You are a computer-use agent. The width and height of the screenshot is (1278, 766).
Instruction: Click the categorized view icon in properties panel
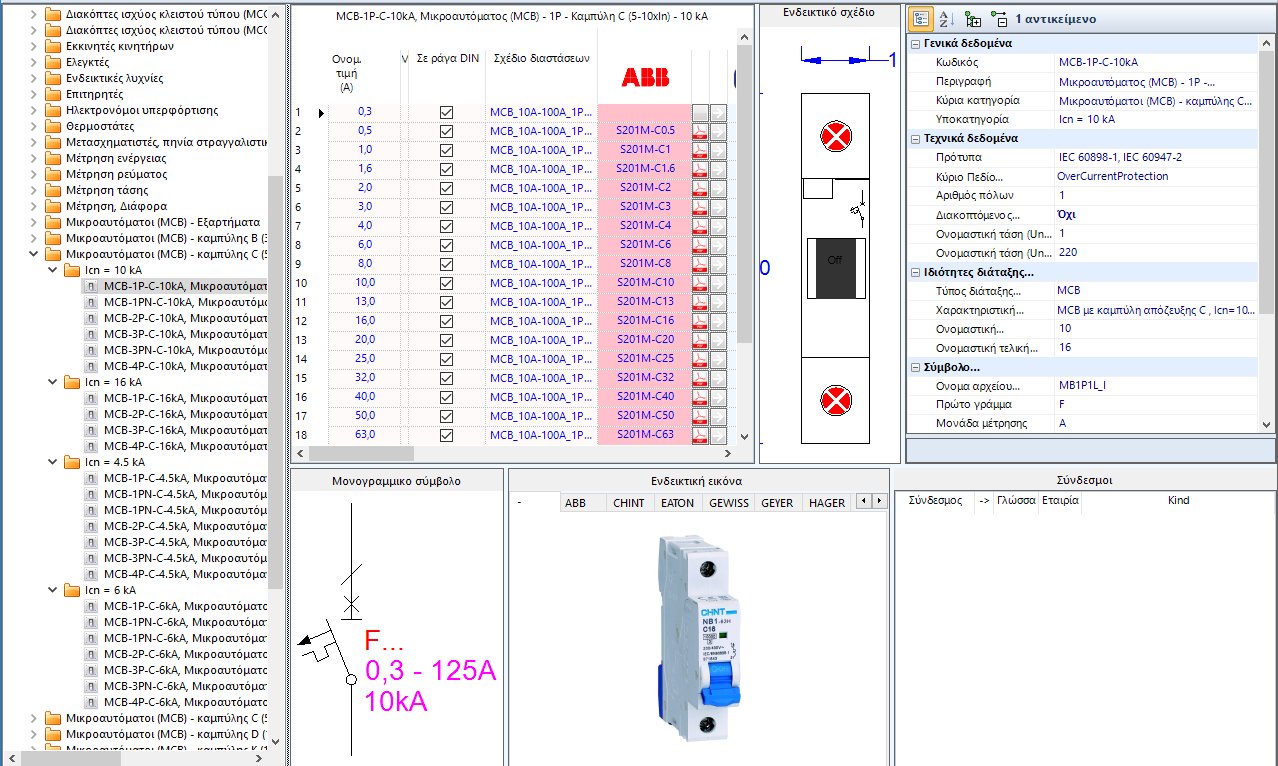pyautogui.click(x=921, y=18)
